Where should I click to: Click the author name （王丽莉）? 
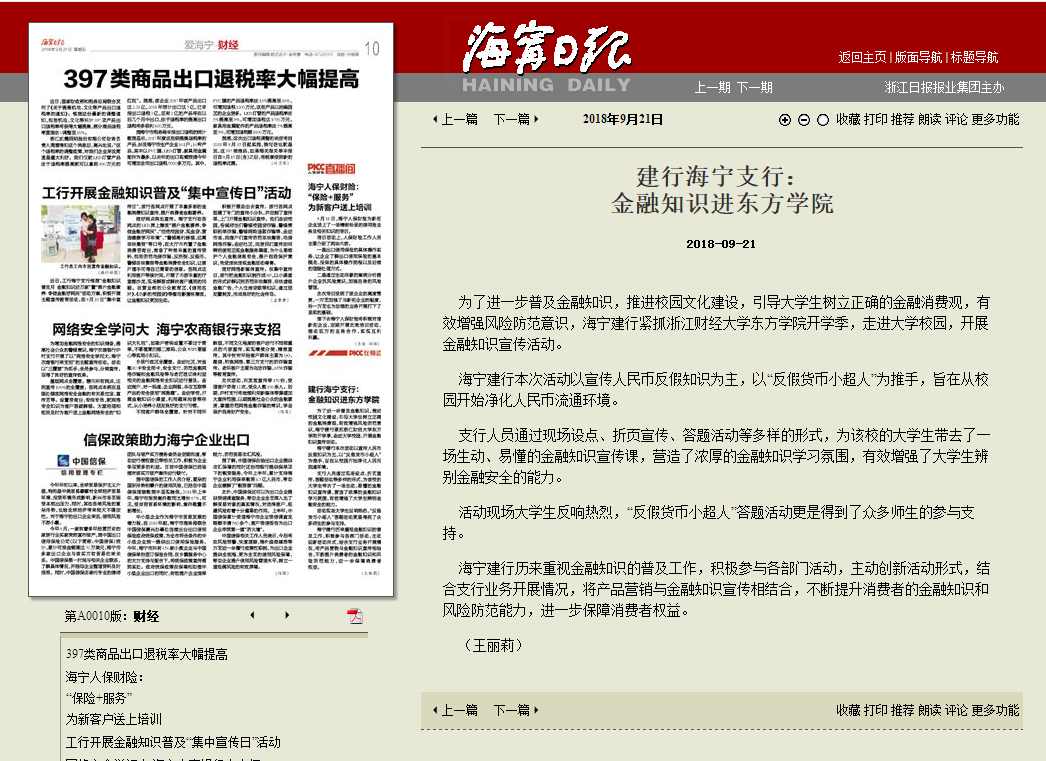tap(493, 645)
